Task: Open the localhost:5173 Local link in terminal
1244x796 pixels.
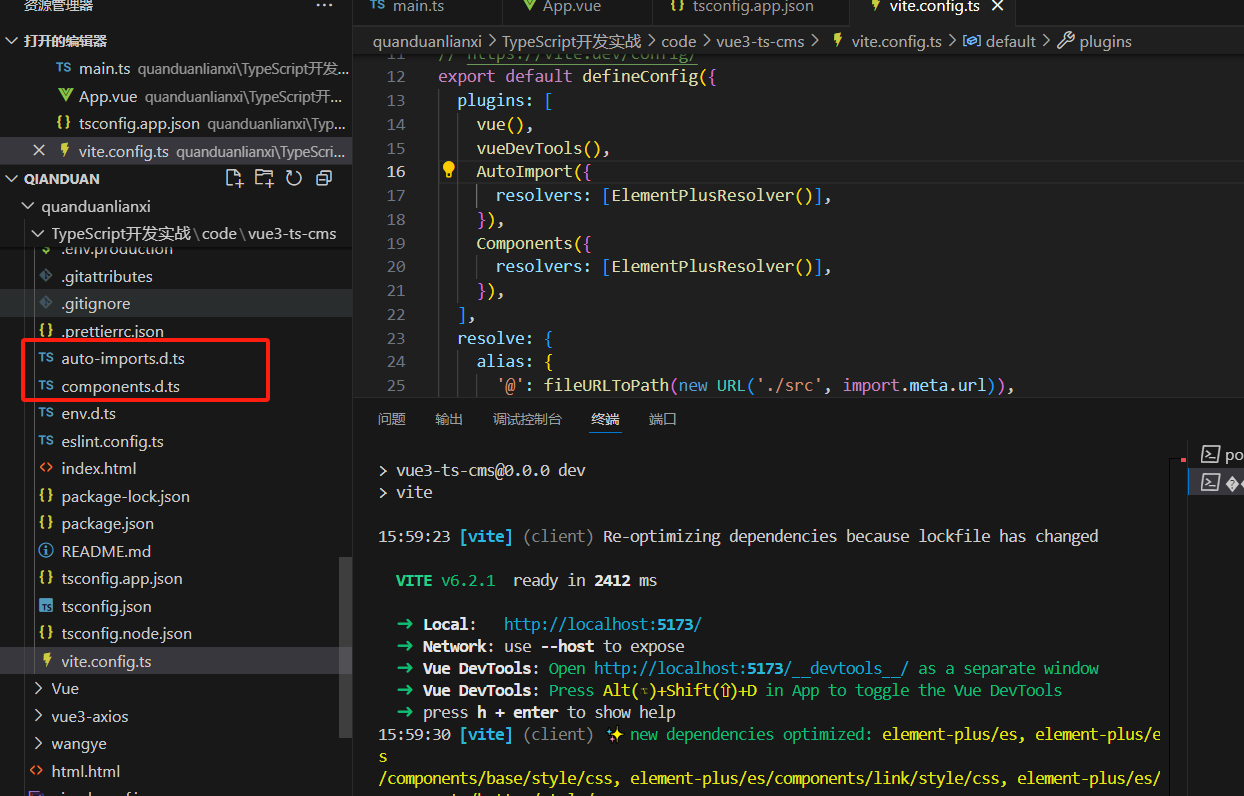Action: tap(603, 624)
